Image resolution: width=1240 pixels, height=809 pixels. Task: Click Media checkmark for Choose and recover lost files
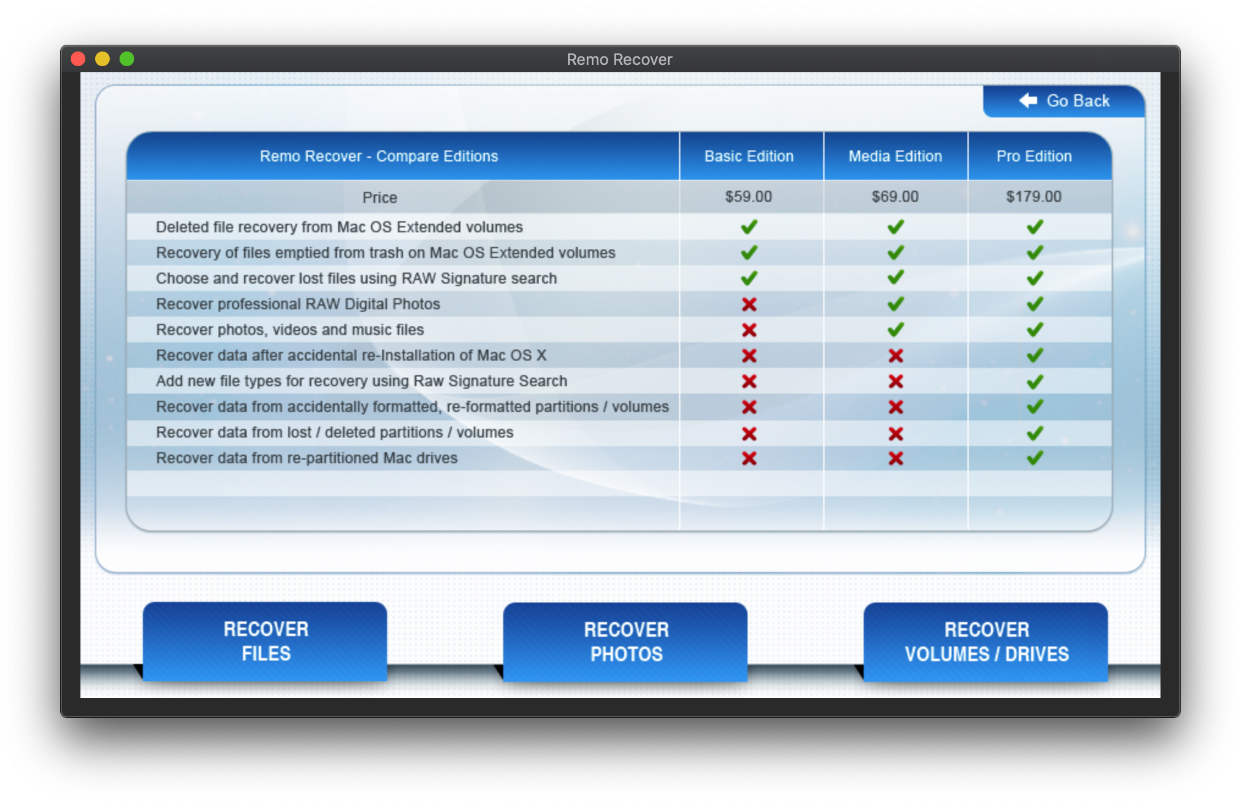tap(895, 278)
